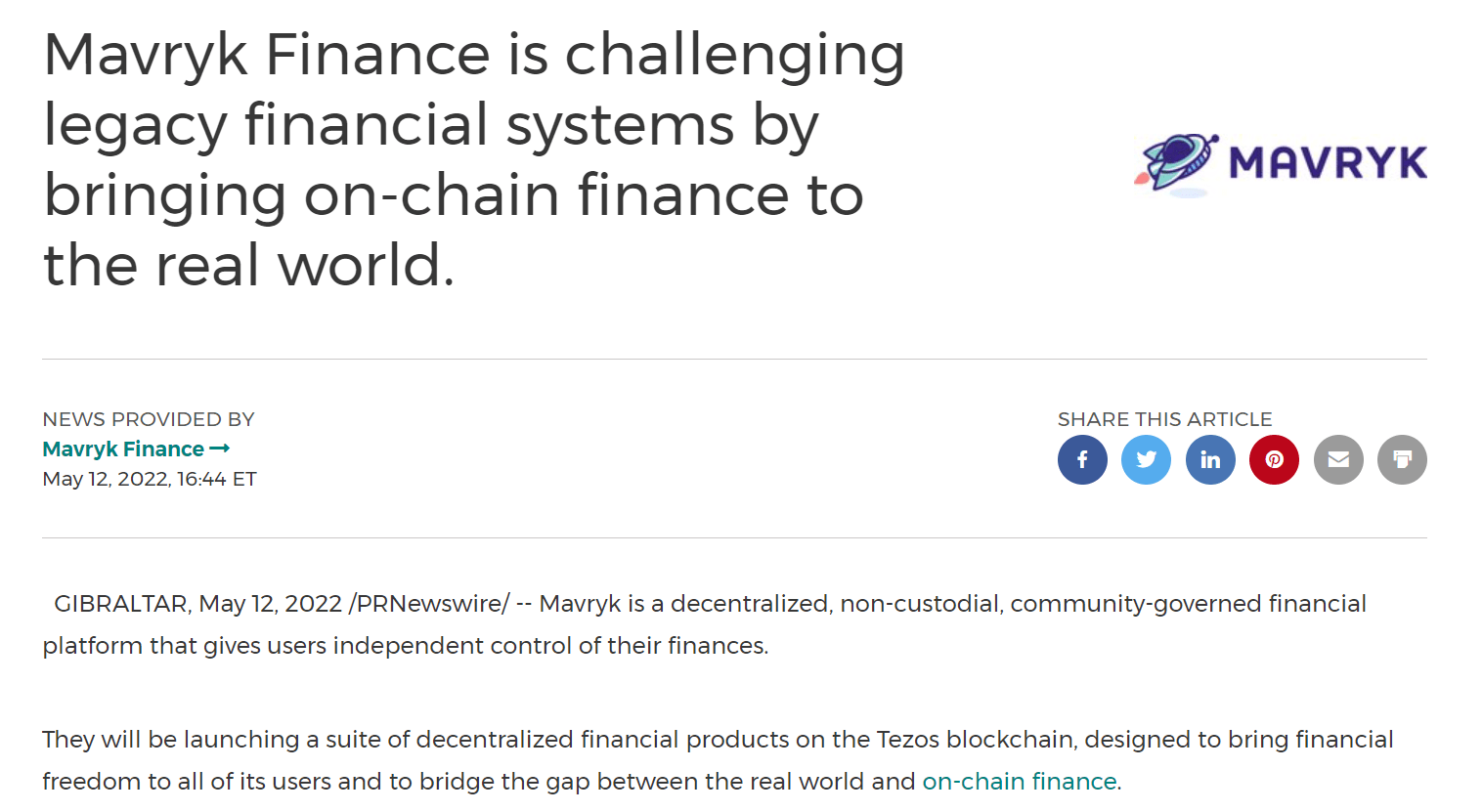Share the article on LinkedIn
1483x812 pixels.
[x=1210, y=460]
